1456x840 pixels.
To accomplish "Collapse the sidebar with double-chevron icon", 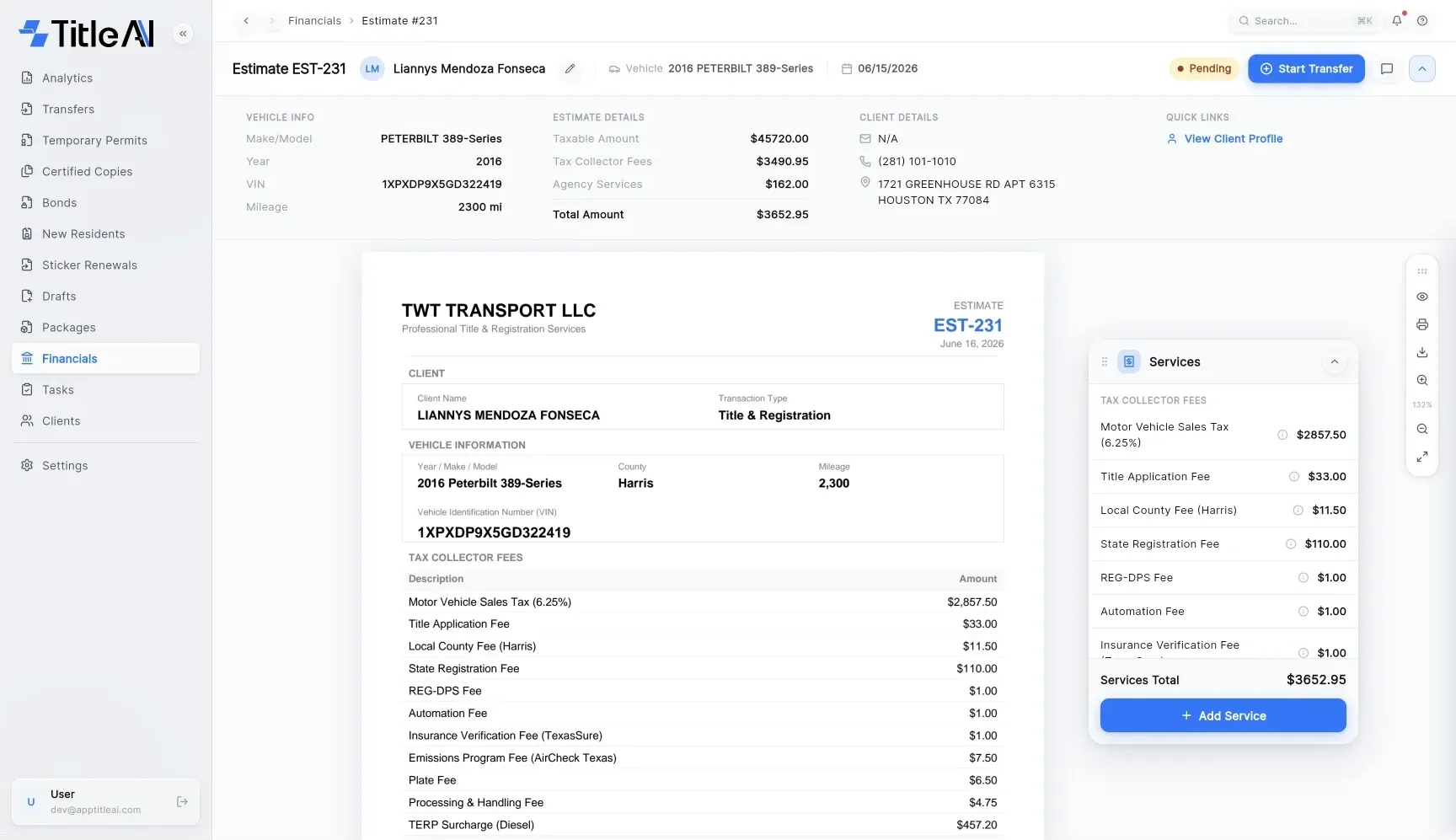I will [x=183, y=34].
